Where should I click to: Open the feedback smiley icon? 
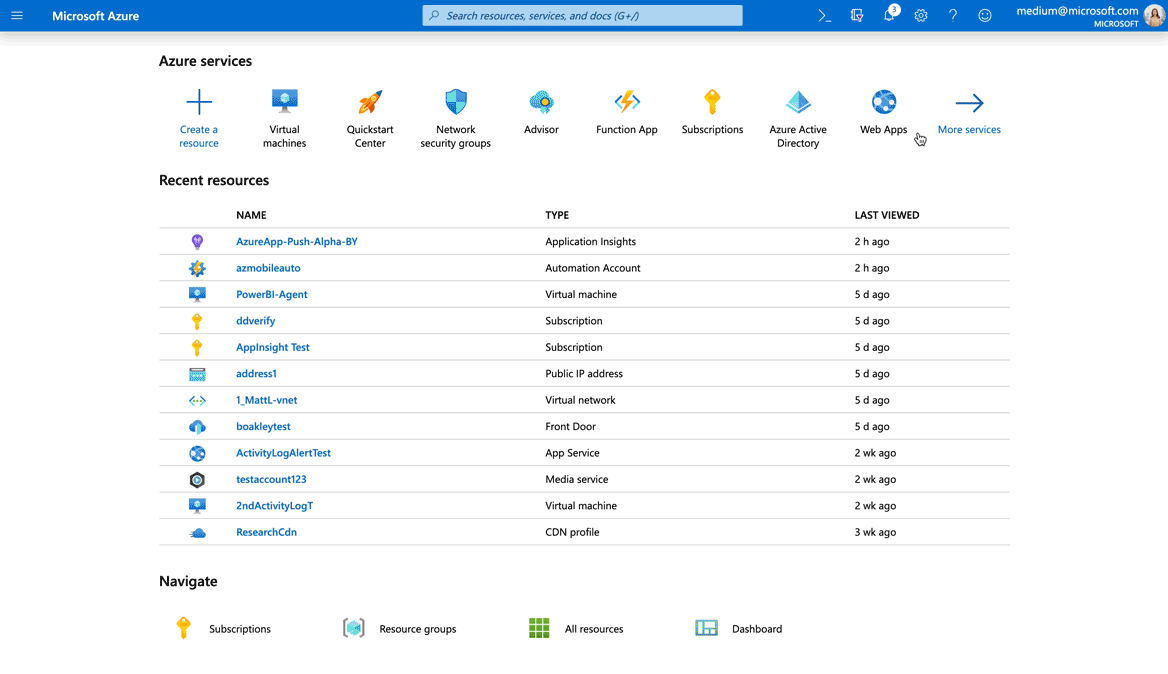click(985, 16)
